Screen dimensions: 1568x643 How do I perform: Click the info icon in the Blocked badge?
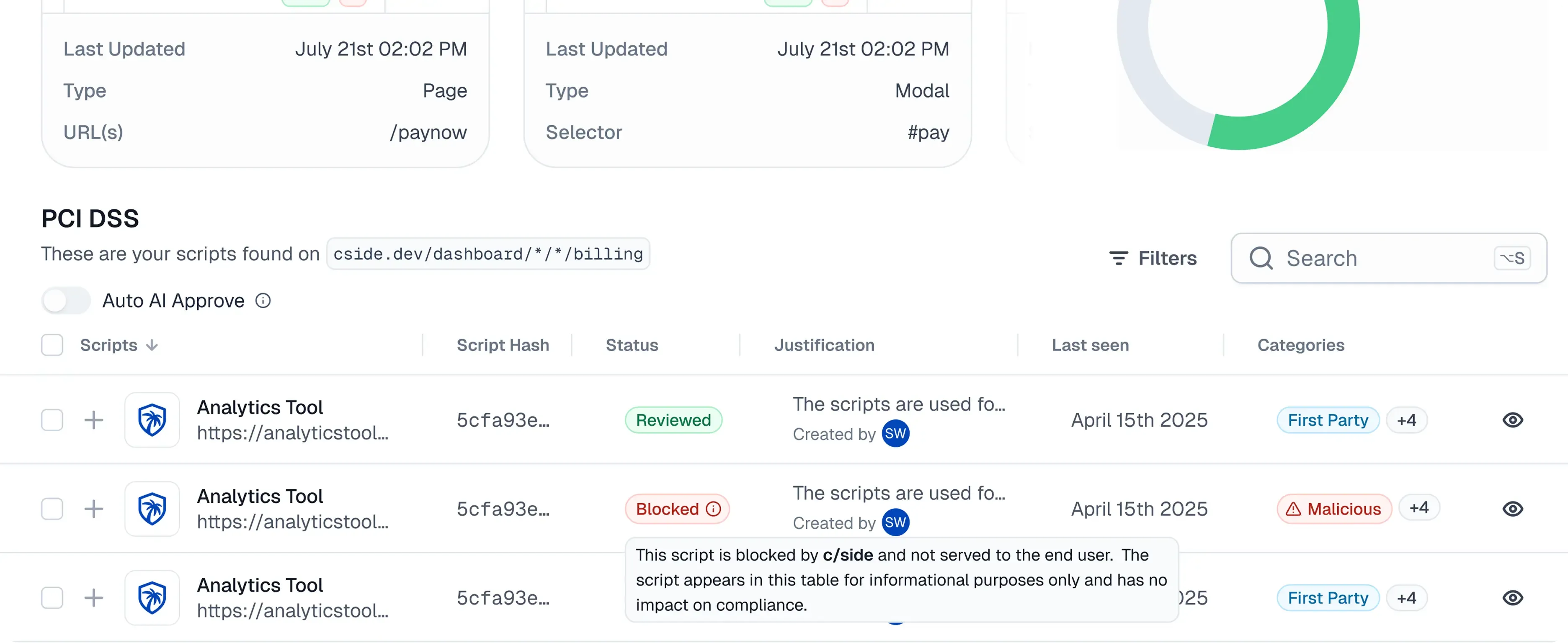[x=713, y=509]
